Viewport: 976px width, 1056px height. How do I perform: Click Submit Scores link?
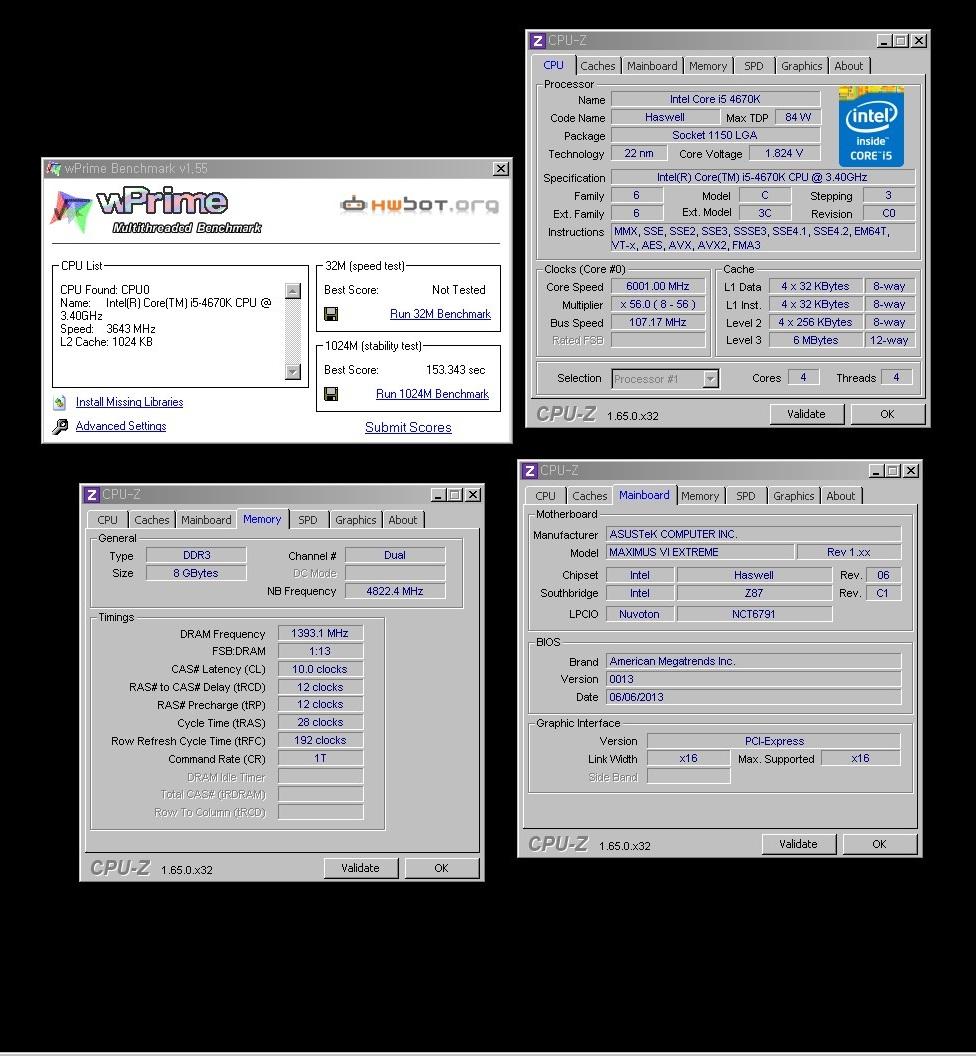pos(408,427)
